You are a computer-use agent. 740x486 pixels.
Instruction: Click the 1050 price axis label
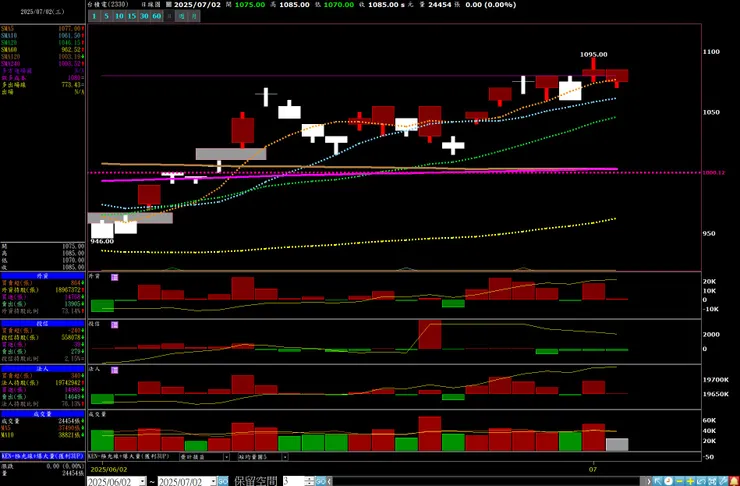click(x=713, y=112)
